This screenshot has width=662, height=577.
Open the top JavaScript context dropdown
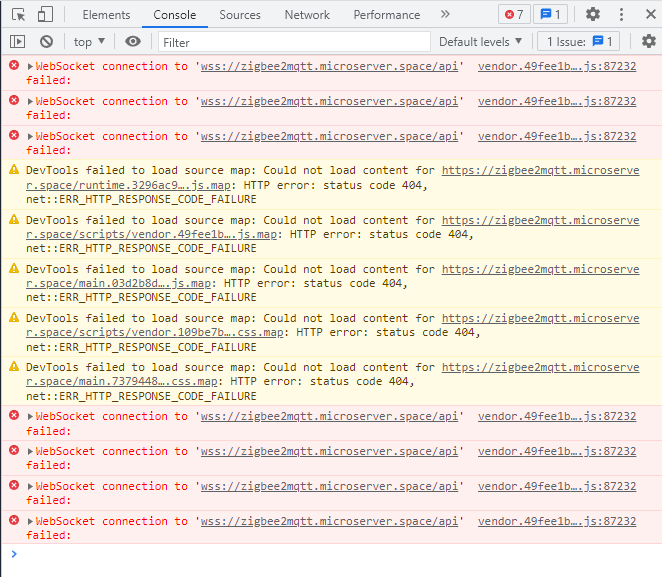tap(89, 42)
